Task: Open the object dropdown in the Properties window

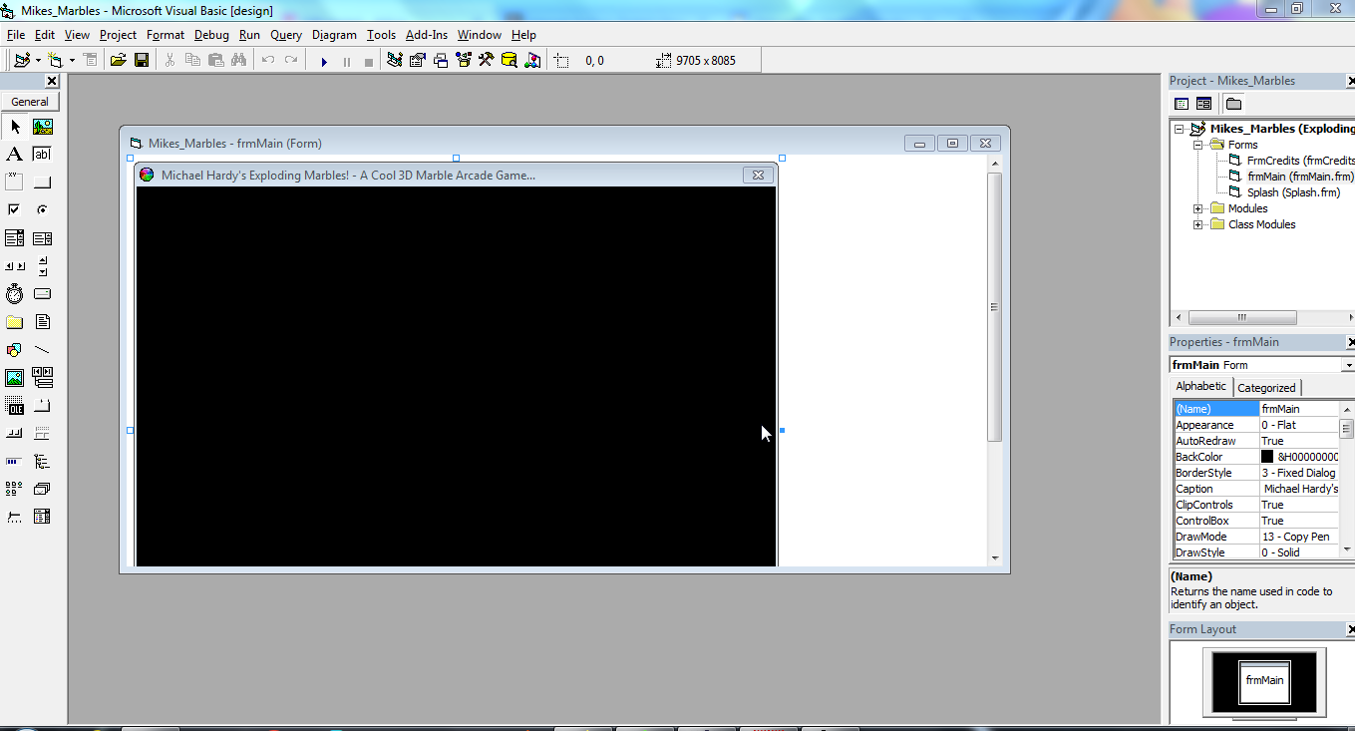Action: coord(1347,365)
